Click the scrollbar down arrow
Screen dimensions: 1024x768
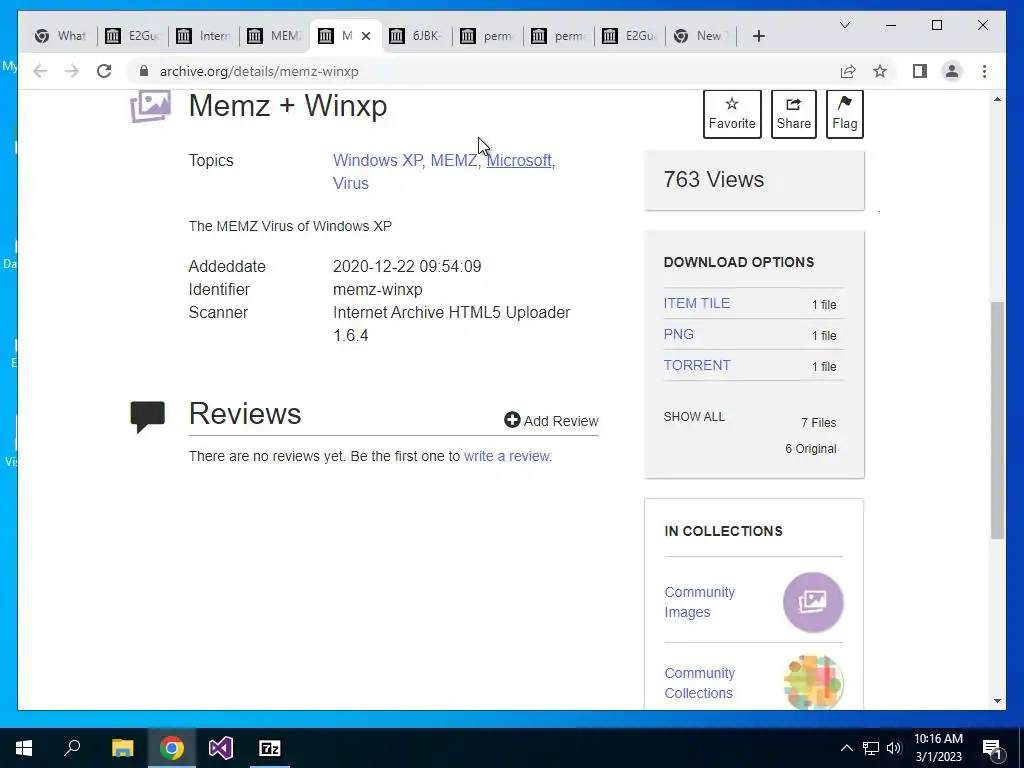coord(997,701)
